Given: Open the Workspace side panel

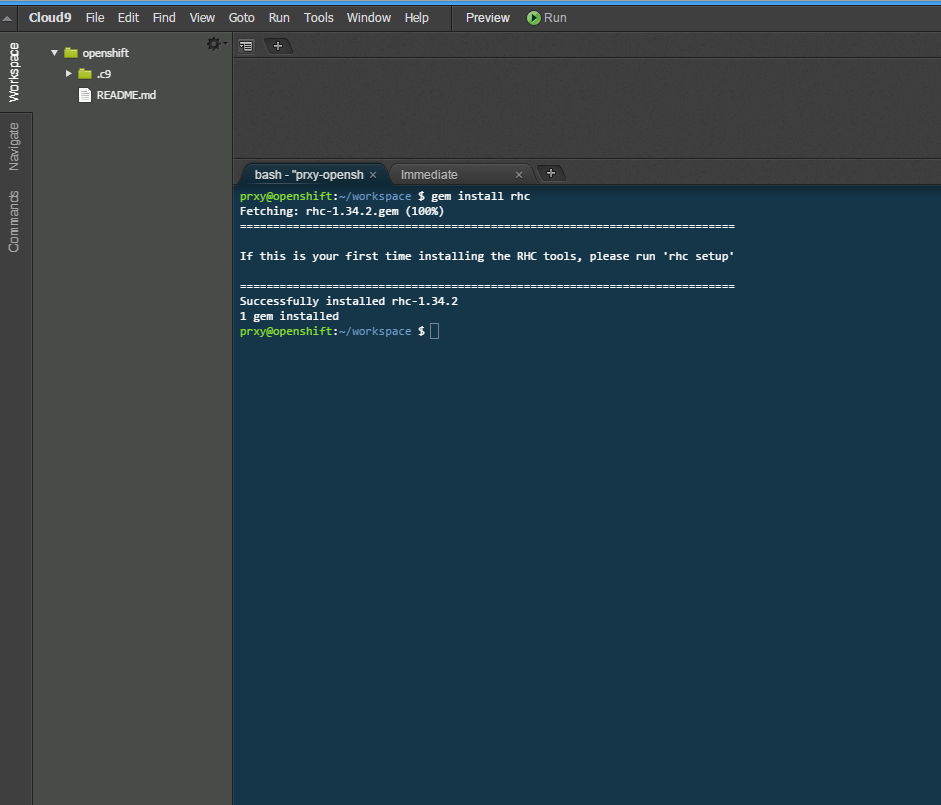Looking at the screenshot, I should point(14,72).
